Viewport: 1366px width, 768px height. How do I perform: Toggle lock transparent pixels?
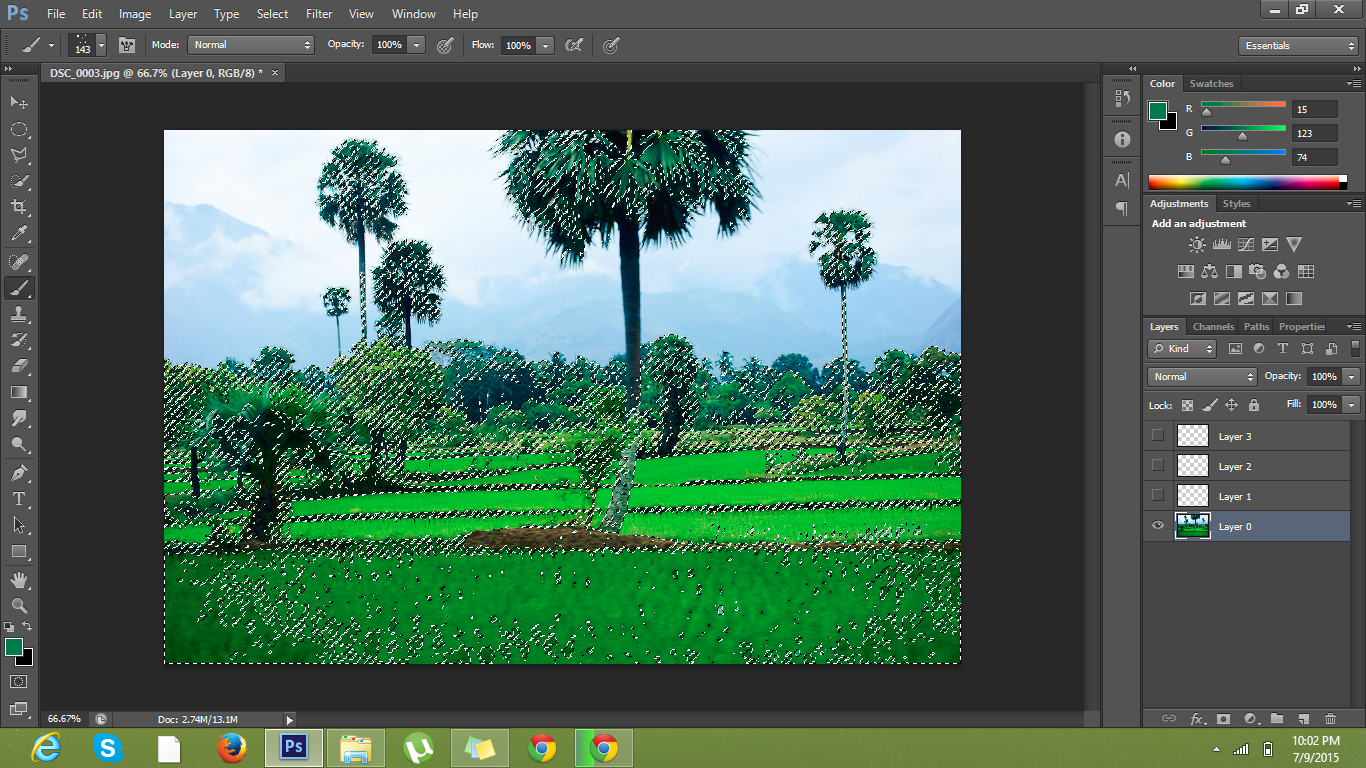[x=1187, y=405]
